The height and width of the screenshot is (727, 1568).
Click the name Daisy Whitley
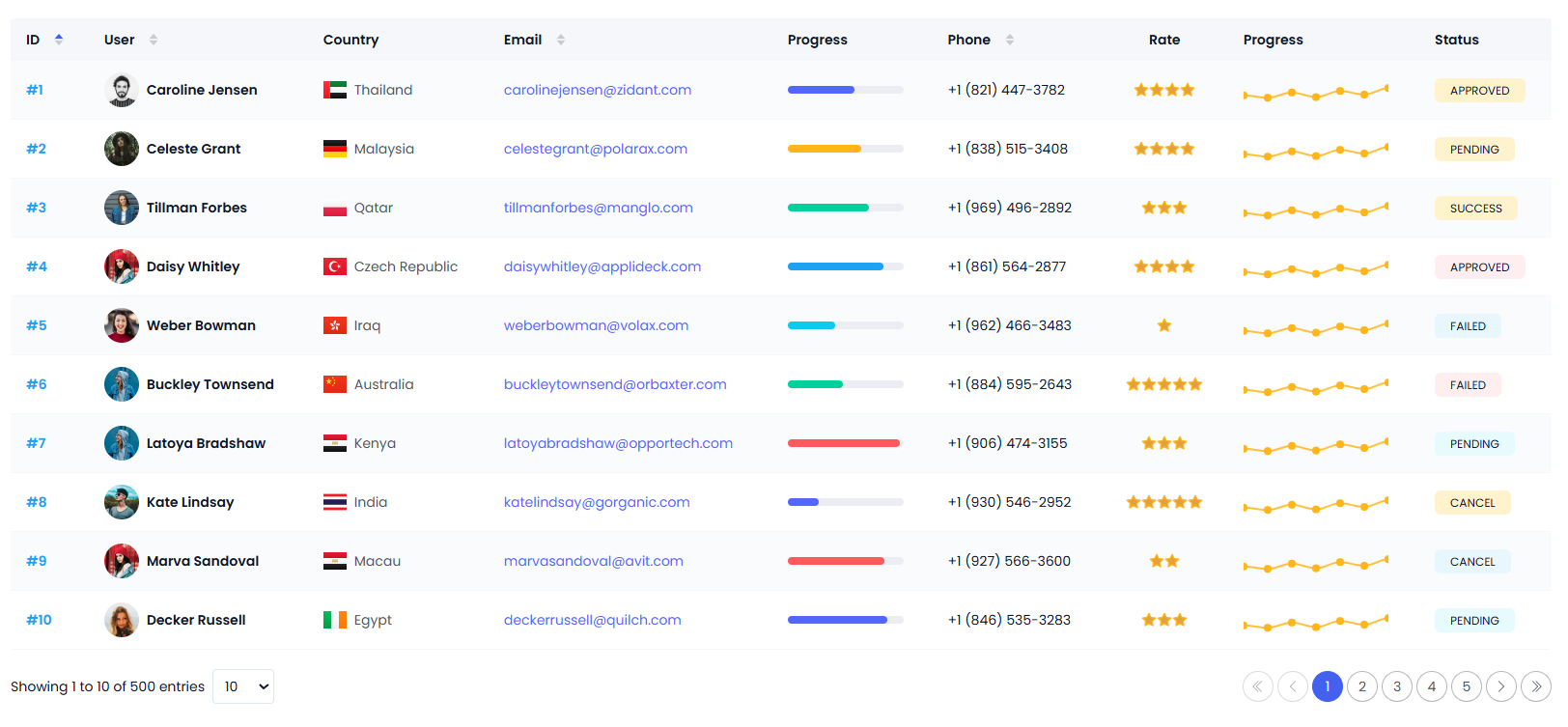(193, 266)
